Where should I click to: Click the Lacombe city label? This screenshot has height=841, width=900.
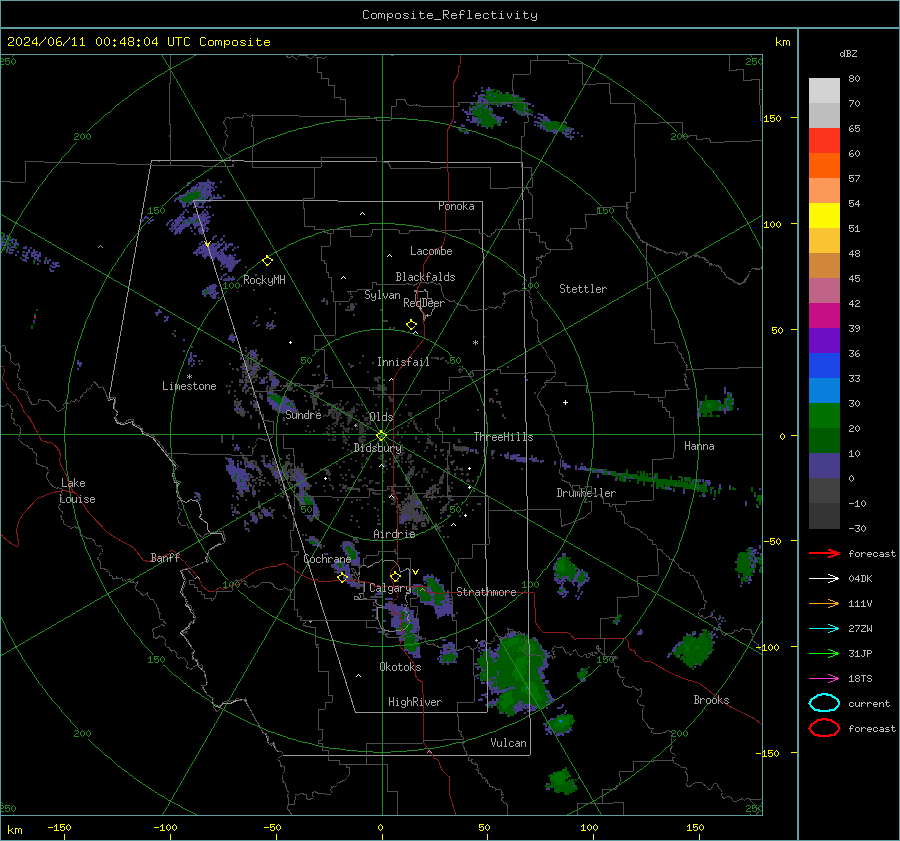click(431, 251)
